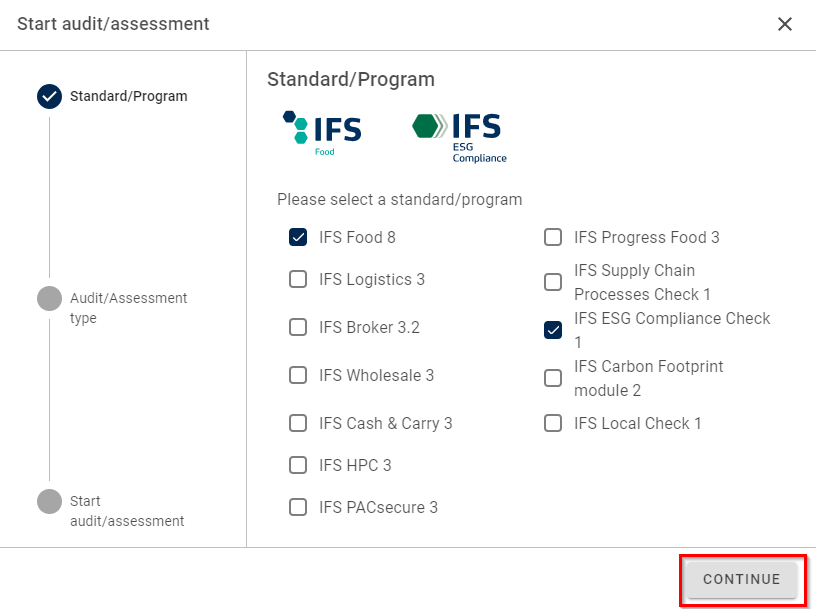Enable the IFS Logistics 3 checkbox
Viewport: 816px width, 609px height.
298,279
